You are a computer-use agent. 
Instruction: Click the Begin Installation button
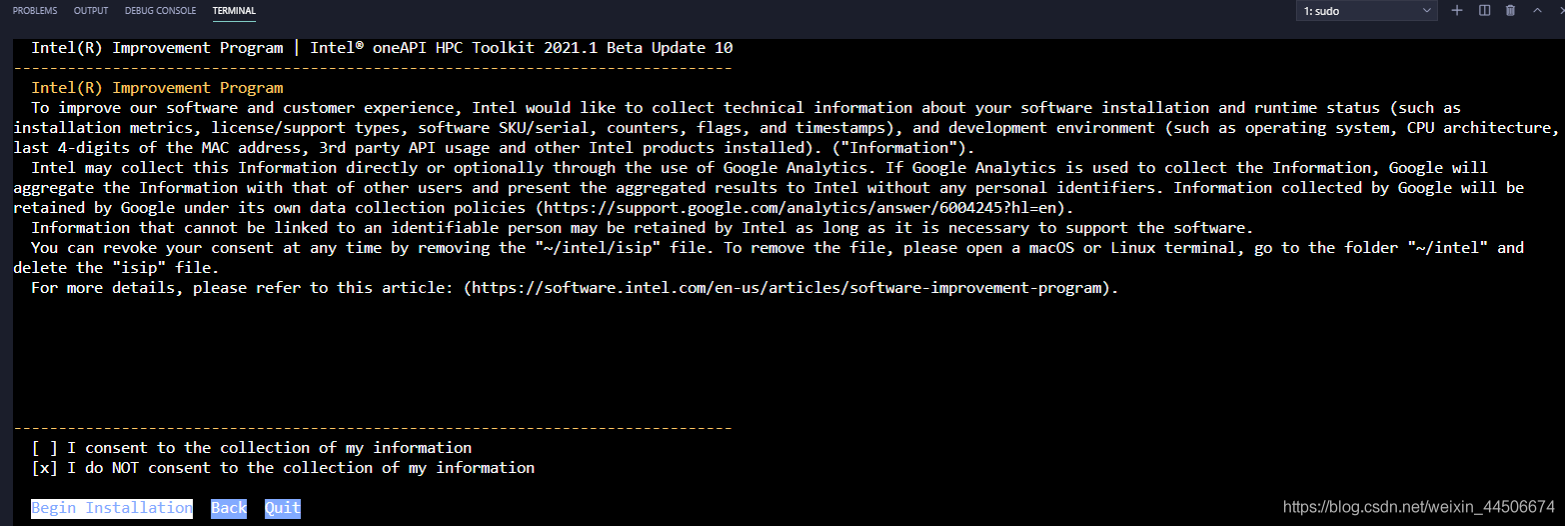[112, 508]
